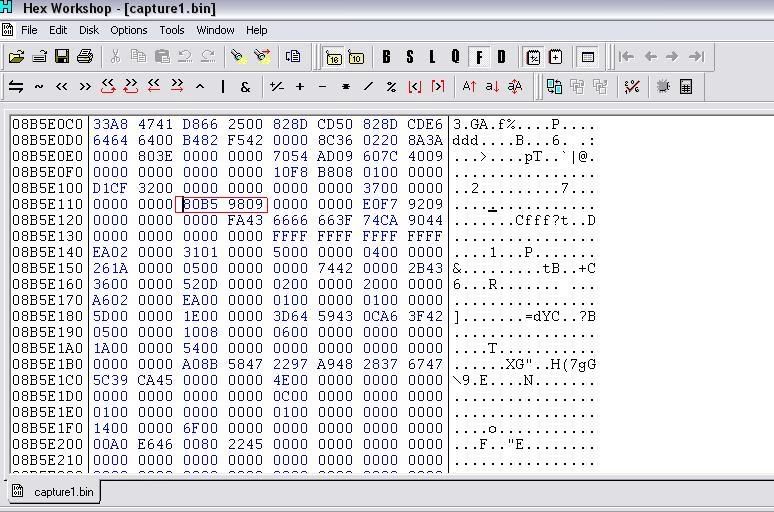Apply the XOR (^) operation
Viewport: 774px width, 512px height.
[200, 87]
